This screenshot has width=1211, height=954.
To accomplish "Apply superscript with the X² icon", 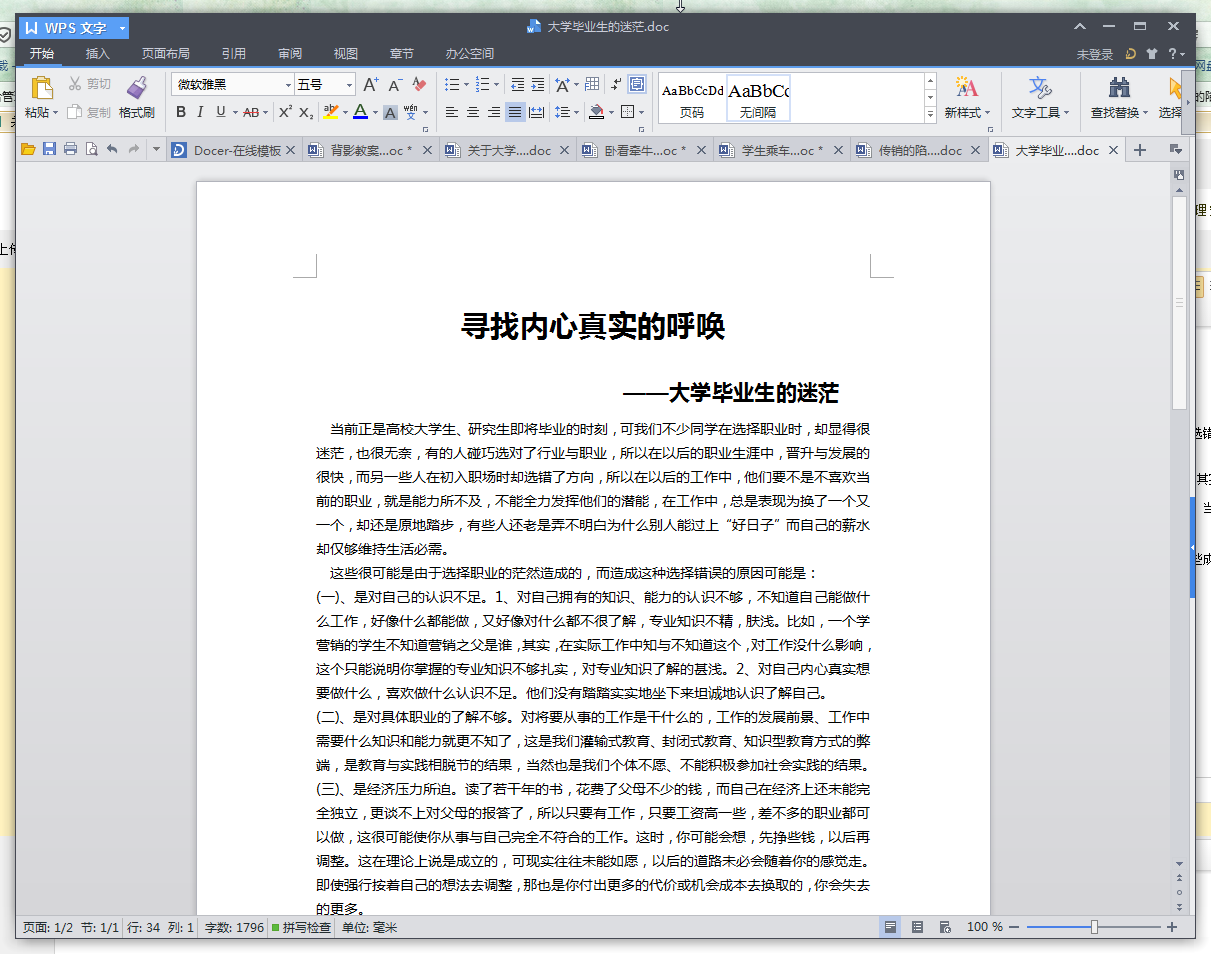I will point(285,112).
